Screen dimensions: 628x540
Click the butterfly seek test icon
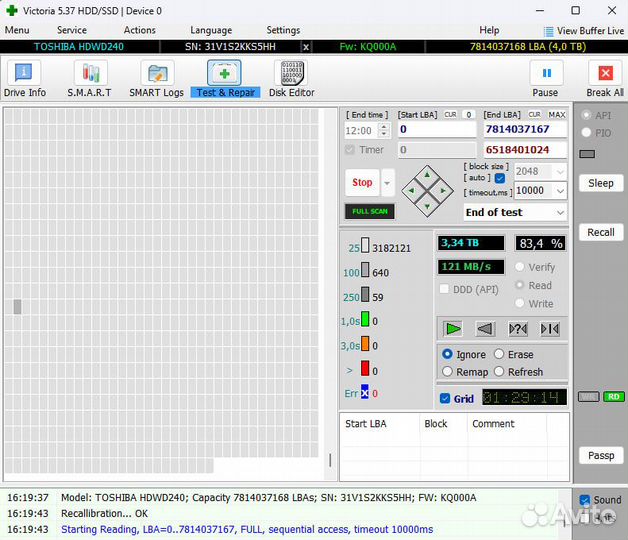[x=550, y=329]
